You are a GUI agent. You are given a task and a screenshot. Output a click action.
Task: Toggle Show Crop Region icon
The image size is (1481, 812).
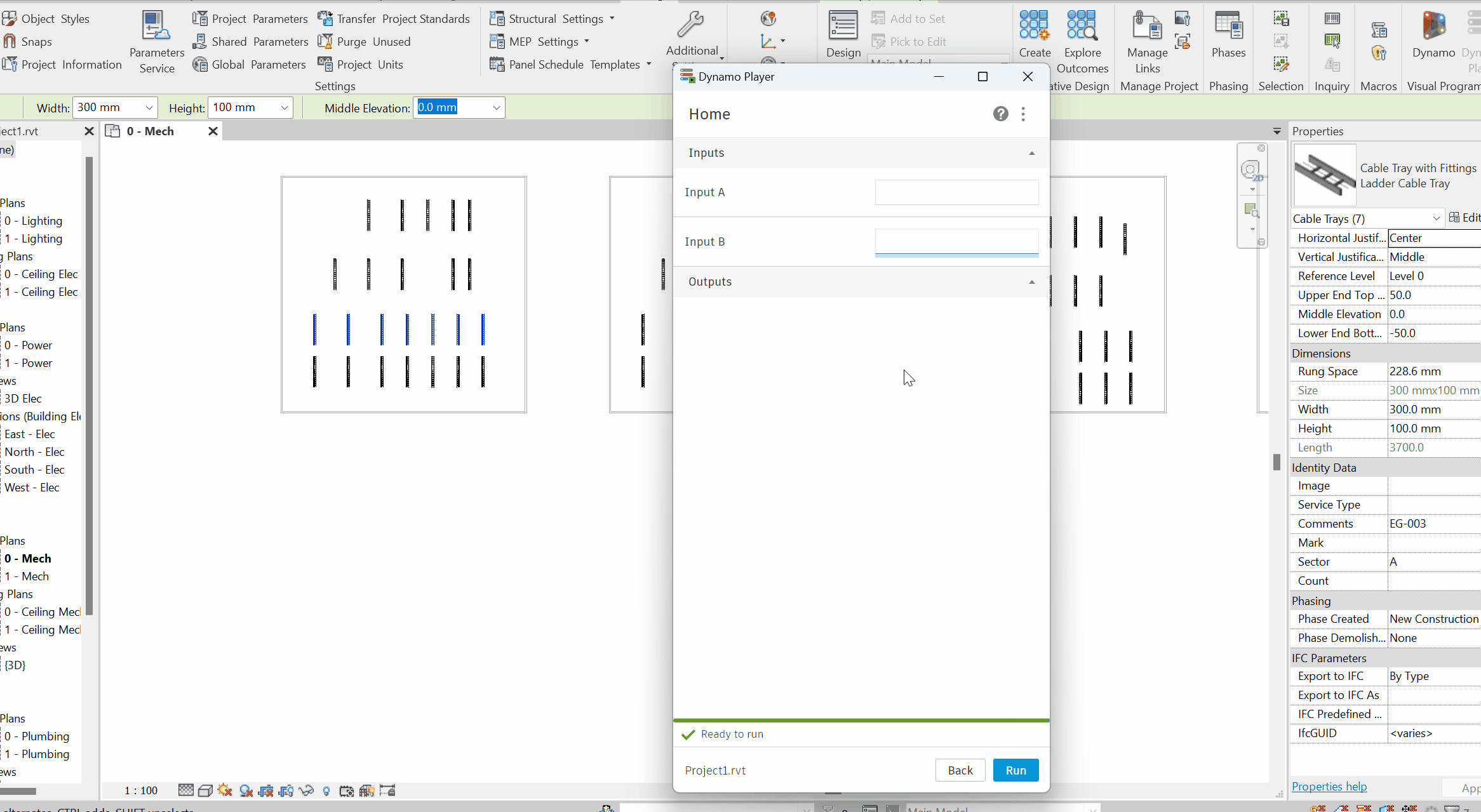click(x=286, y=790)
